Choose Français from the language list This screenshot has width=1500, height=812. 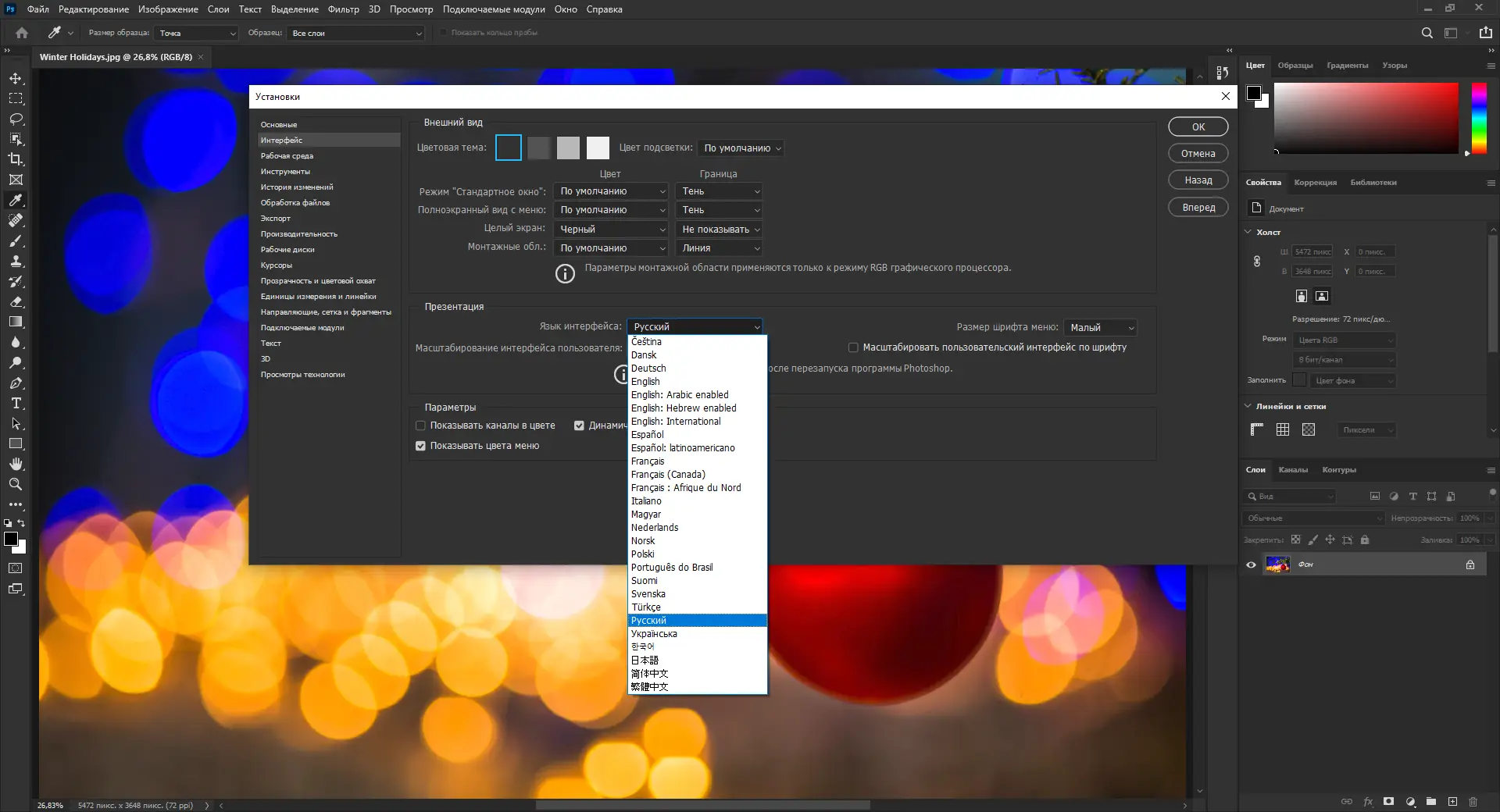[648, 461]
